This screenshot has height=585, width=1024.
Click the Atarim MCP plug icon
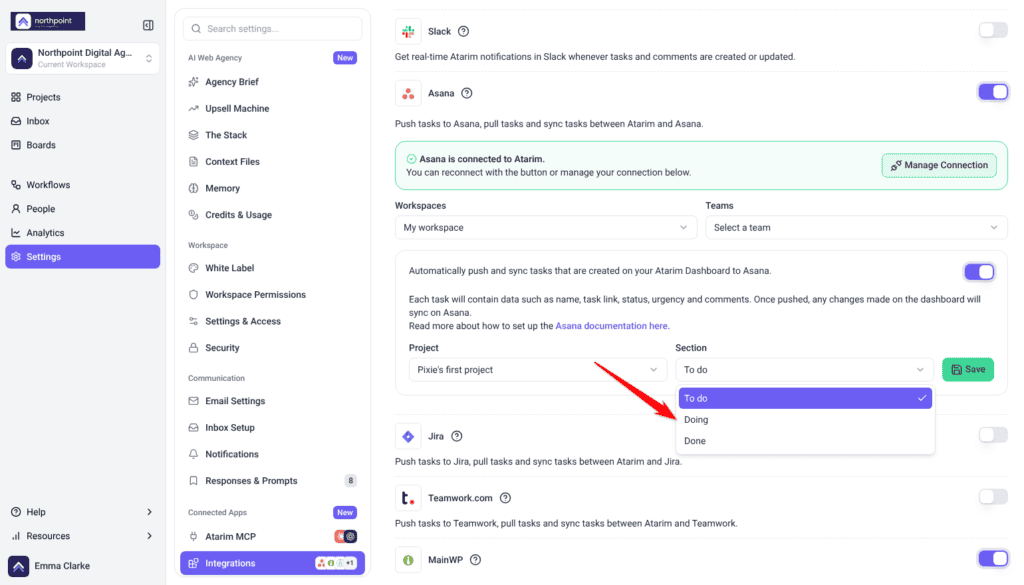(193, 537)
